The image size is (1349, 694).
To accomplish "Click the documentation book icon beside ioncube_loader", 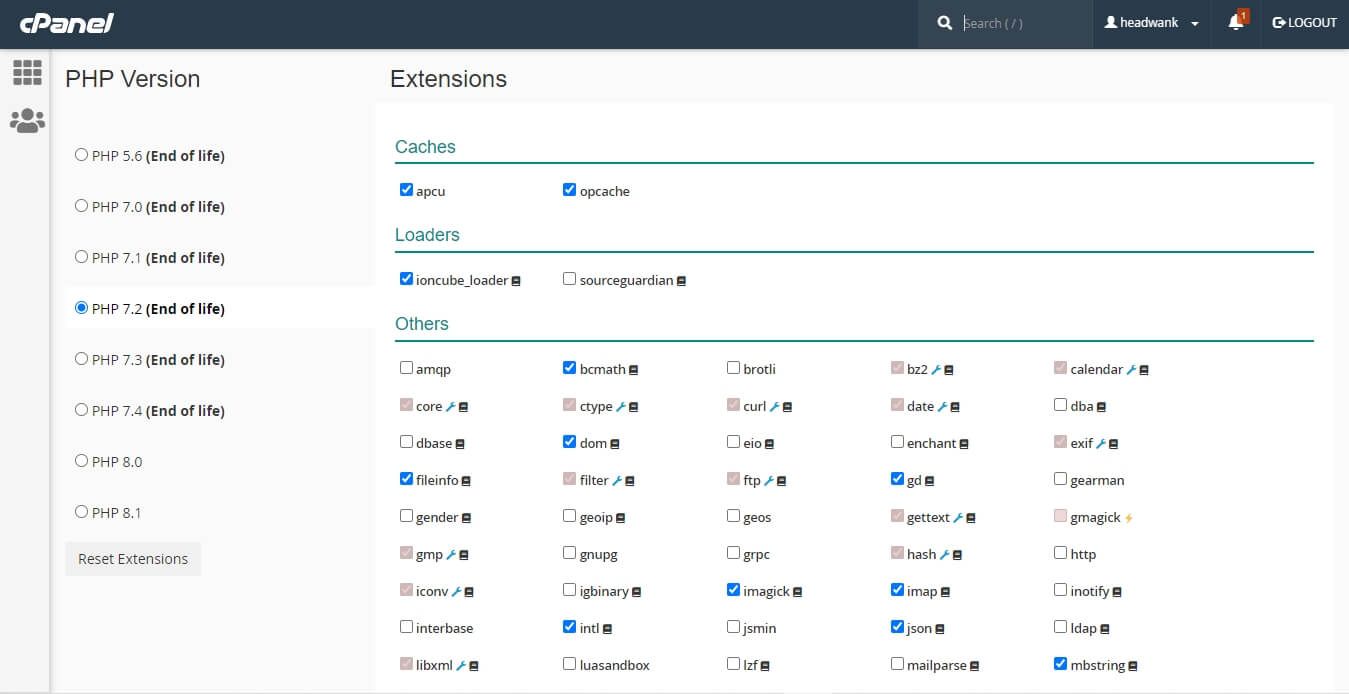I will coord(516,281).
